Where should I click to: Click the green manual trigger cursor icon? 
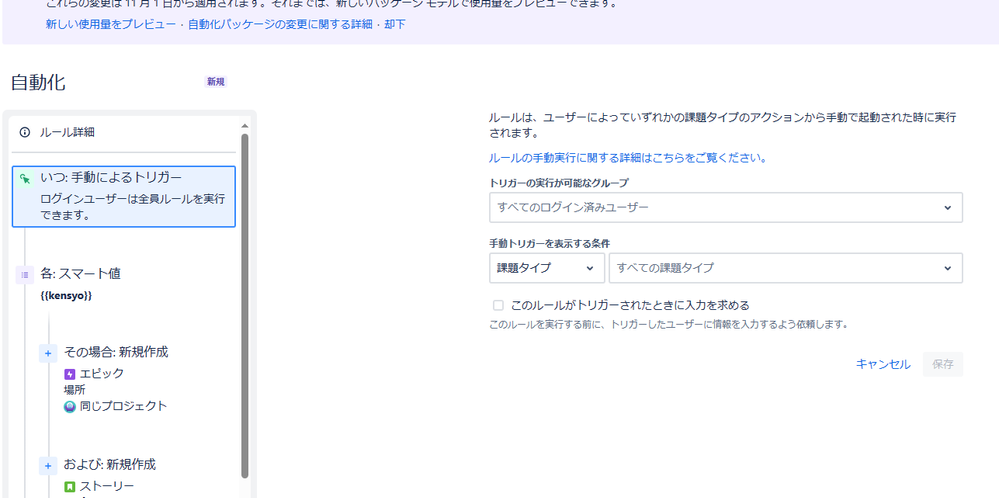pyautogui.click(x=25, y=178)
